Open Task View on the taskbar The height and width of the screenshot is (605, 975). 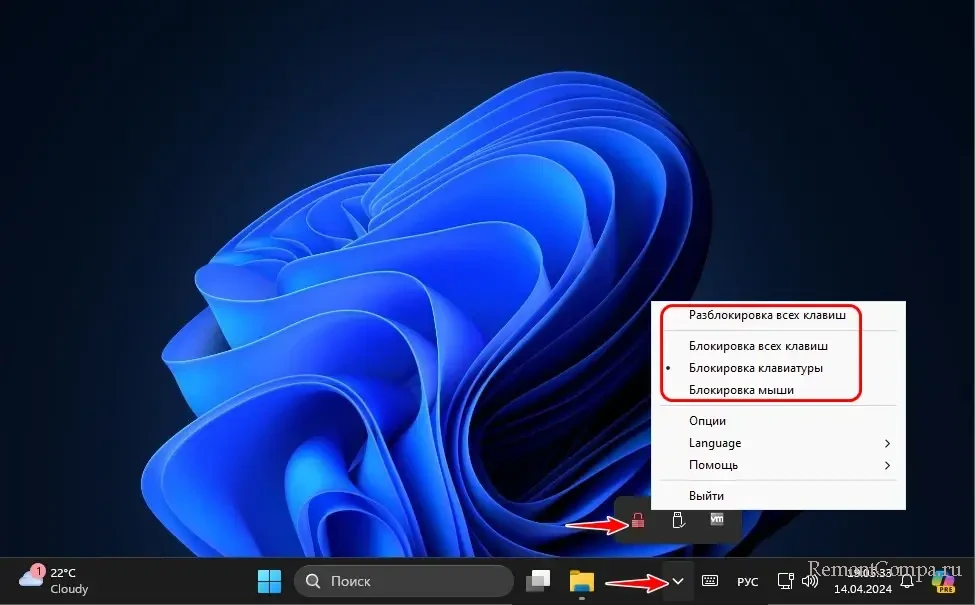[x=540, y=581]
